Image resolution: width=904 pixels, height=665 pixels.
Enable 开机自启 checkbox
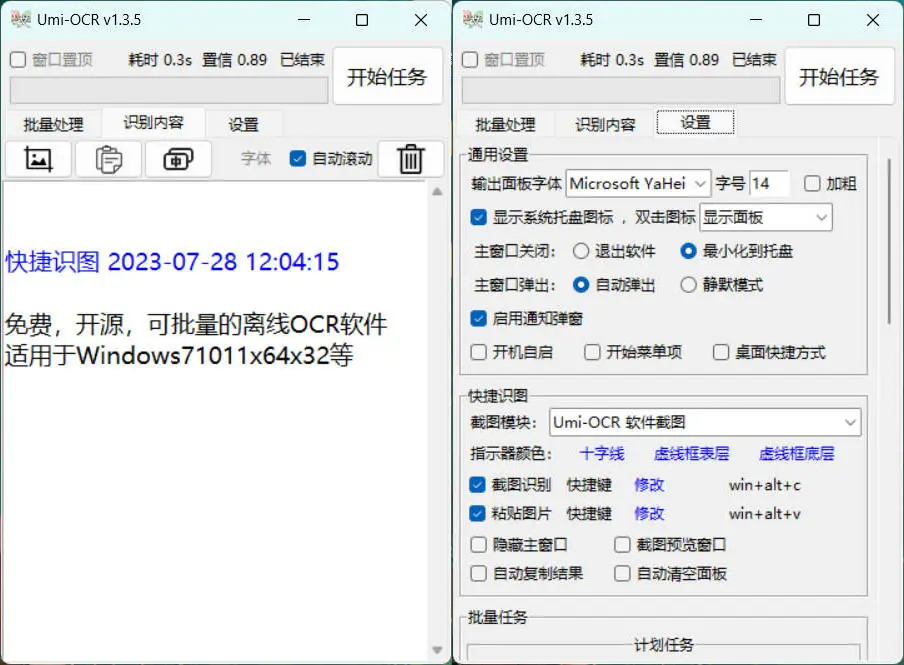click(478, 352)
